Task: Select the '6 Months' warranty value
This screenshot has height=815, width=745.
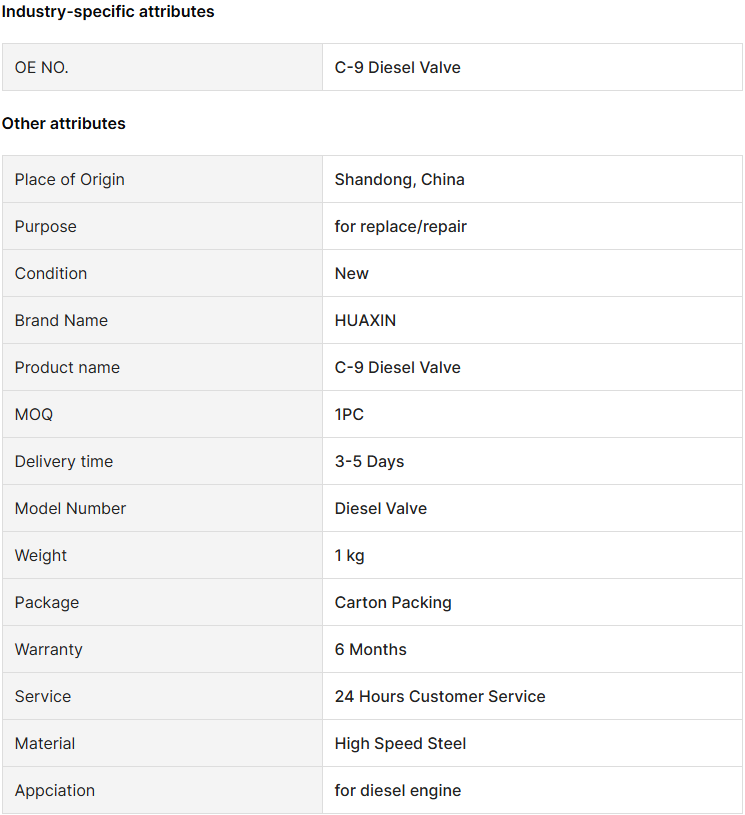Action: 370,649
